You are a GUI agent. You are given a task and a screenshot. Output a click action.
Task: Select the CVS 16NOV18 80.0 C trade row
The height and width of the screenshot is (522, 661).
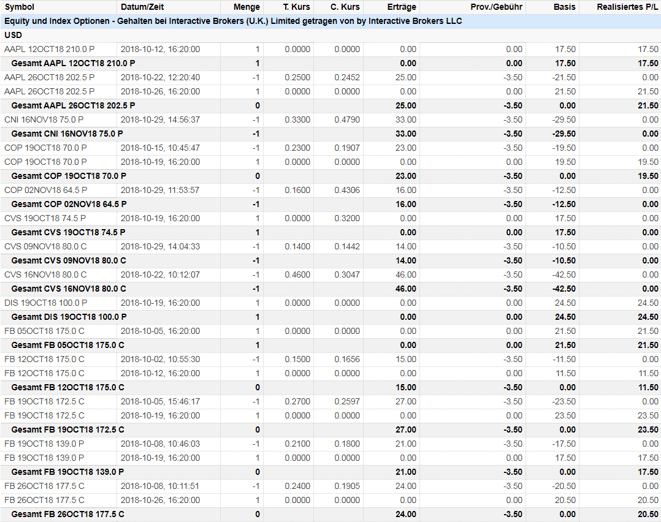point(330,275)
